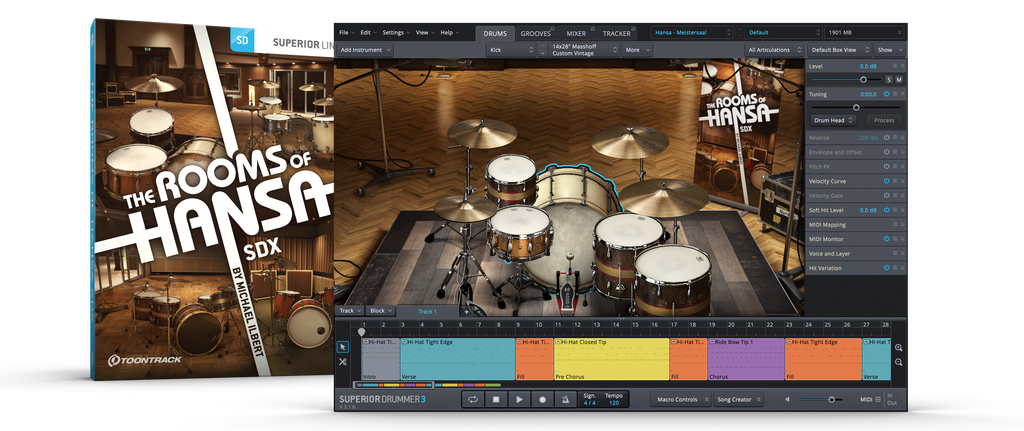Click the Tuning slider handle
1024x431 pixels.
click(856, 107)
